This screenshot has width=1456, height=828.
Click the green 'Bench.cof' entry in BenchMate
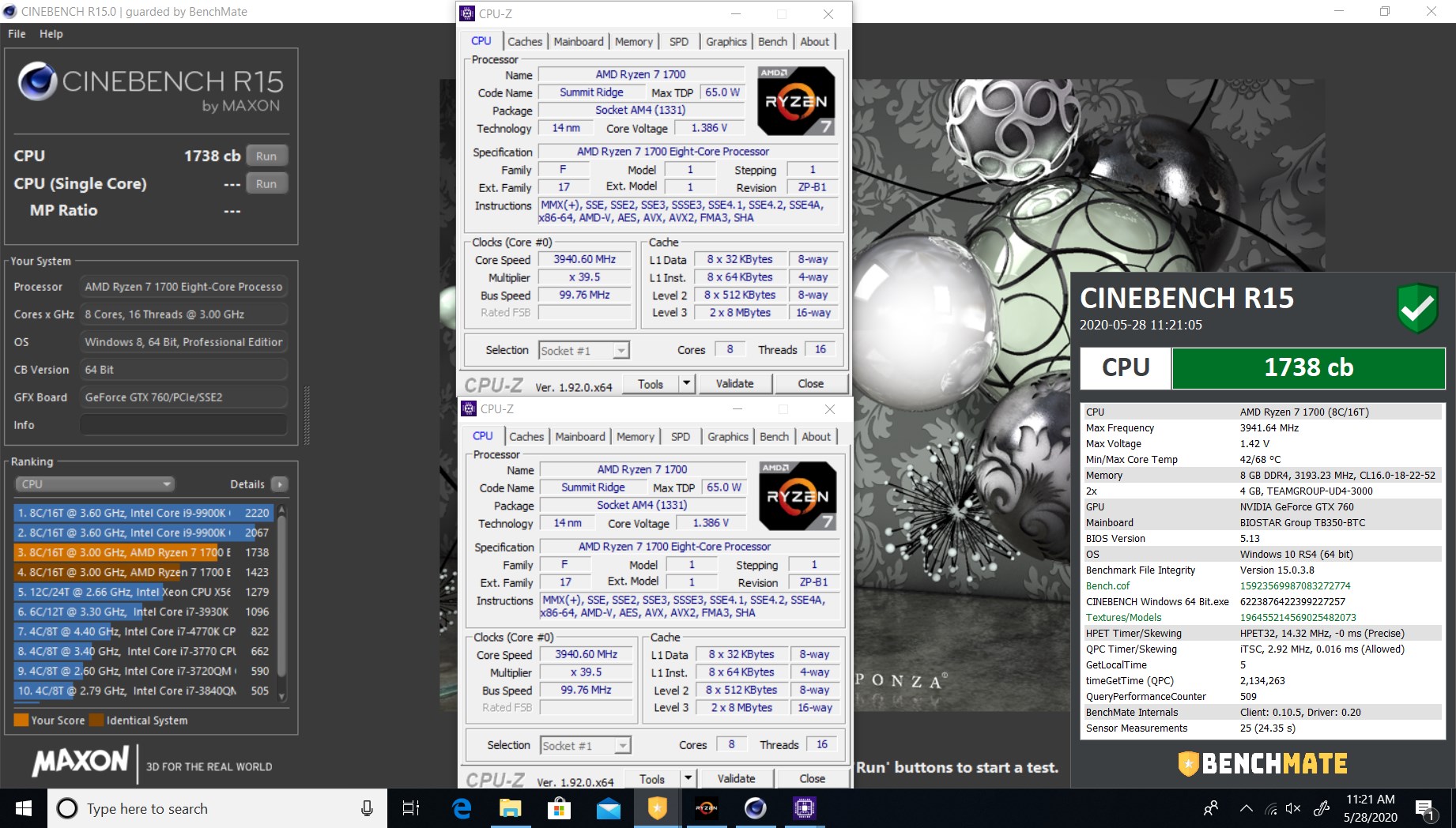pos(1107,585)
